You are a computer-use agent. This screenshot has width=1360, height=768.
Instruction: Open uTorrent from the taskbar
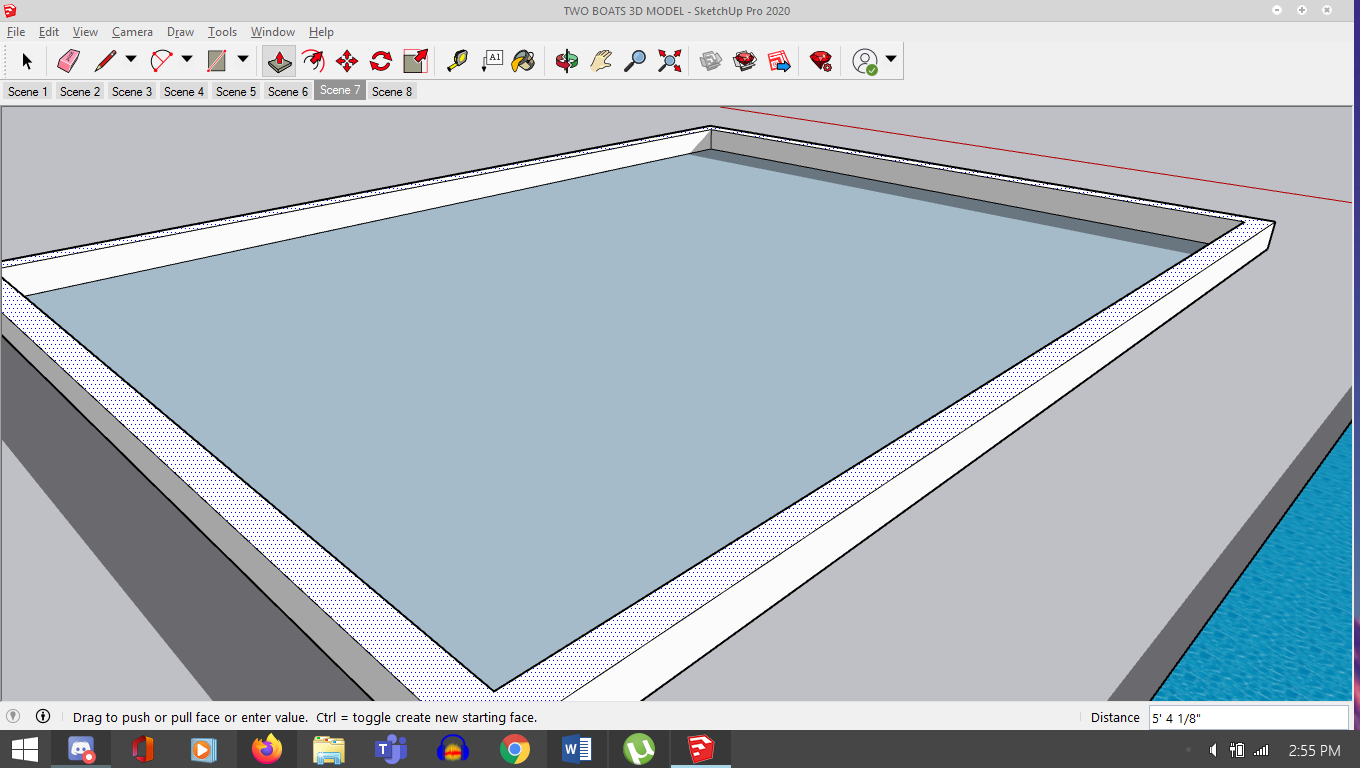point(639,749)
